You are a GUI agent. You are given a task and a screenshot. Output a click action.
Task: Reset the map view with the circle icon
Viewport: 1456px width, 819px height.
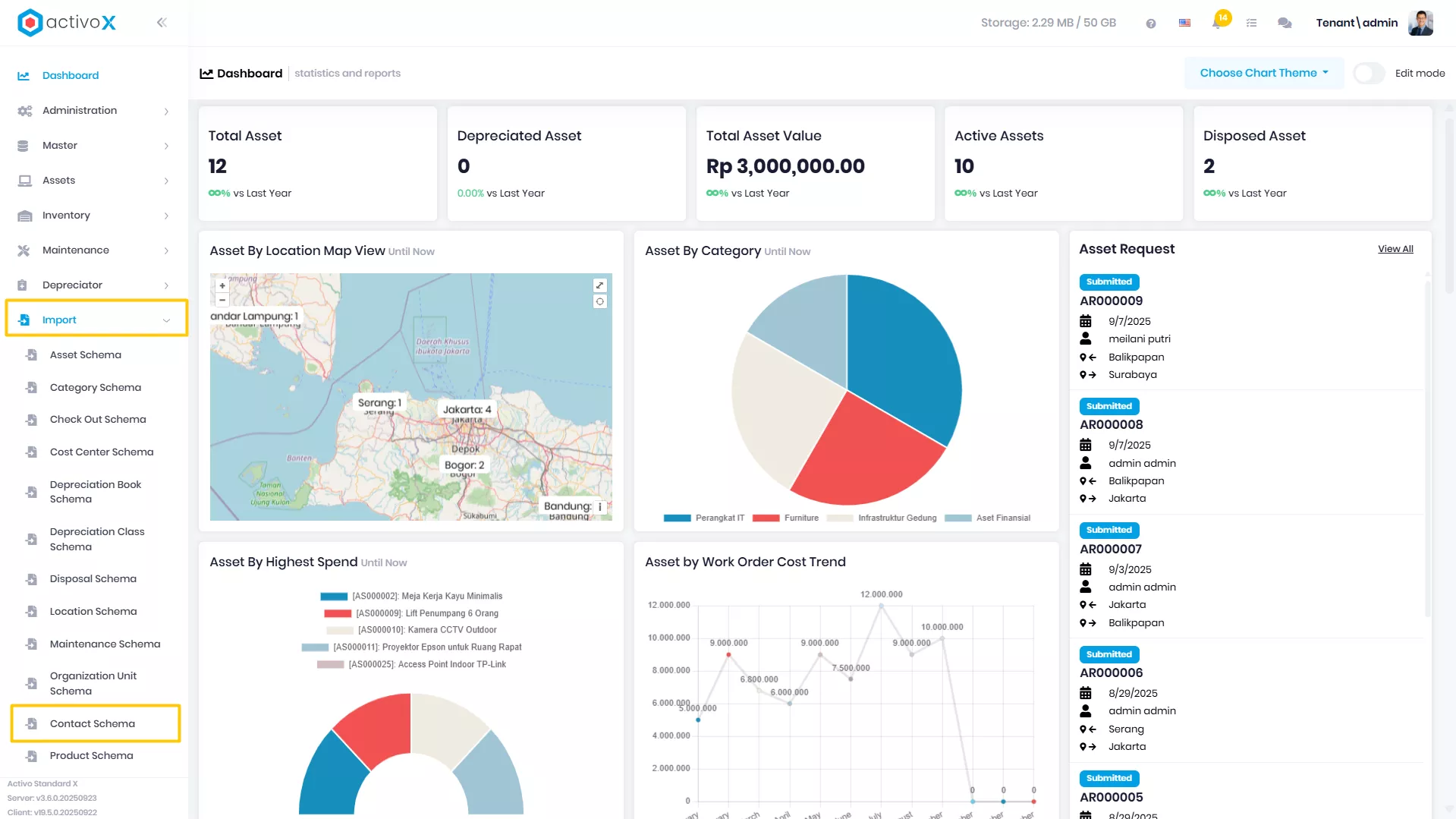[599, 301]
